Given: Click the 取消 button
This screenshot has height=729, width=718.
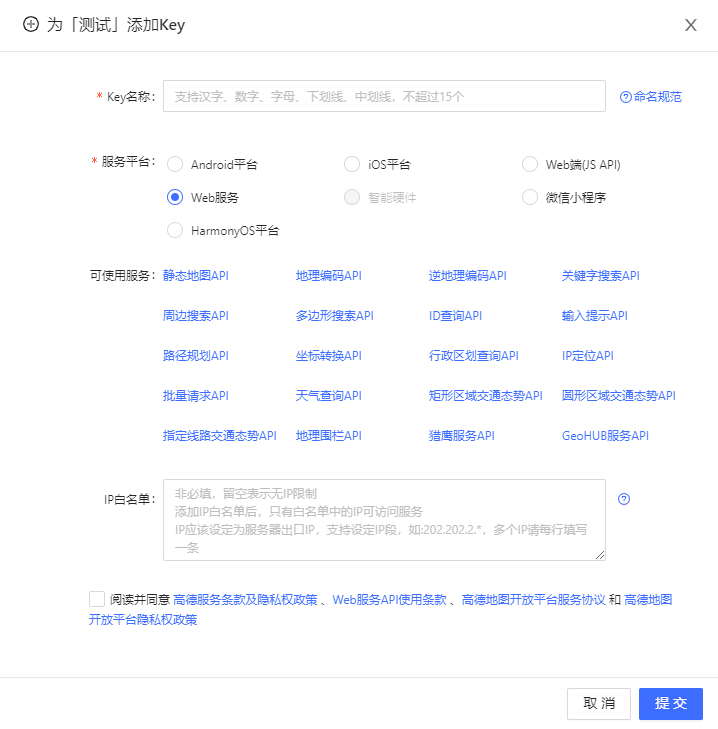Looking at the screenshot, I should point(599,703).
